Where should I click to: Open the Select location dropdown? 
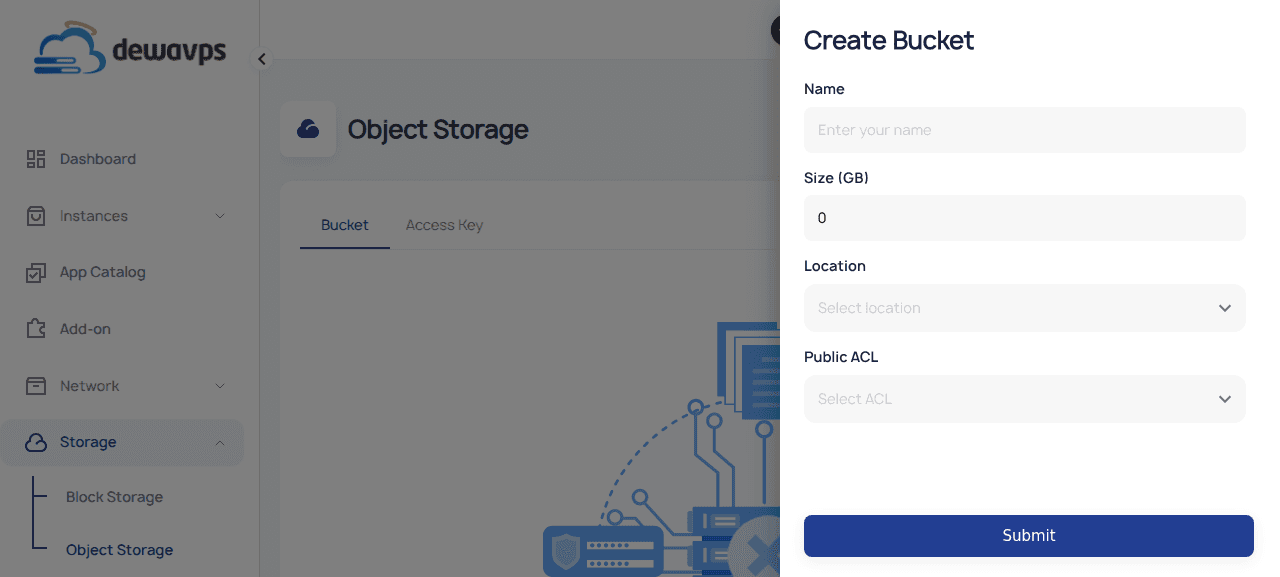(1024, 307)
